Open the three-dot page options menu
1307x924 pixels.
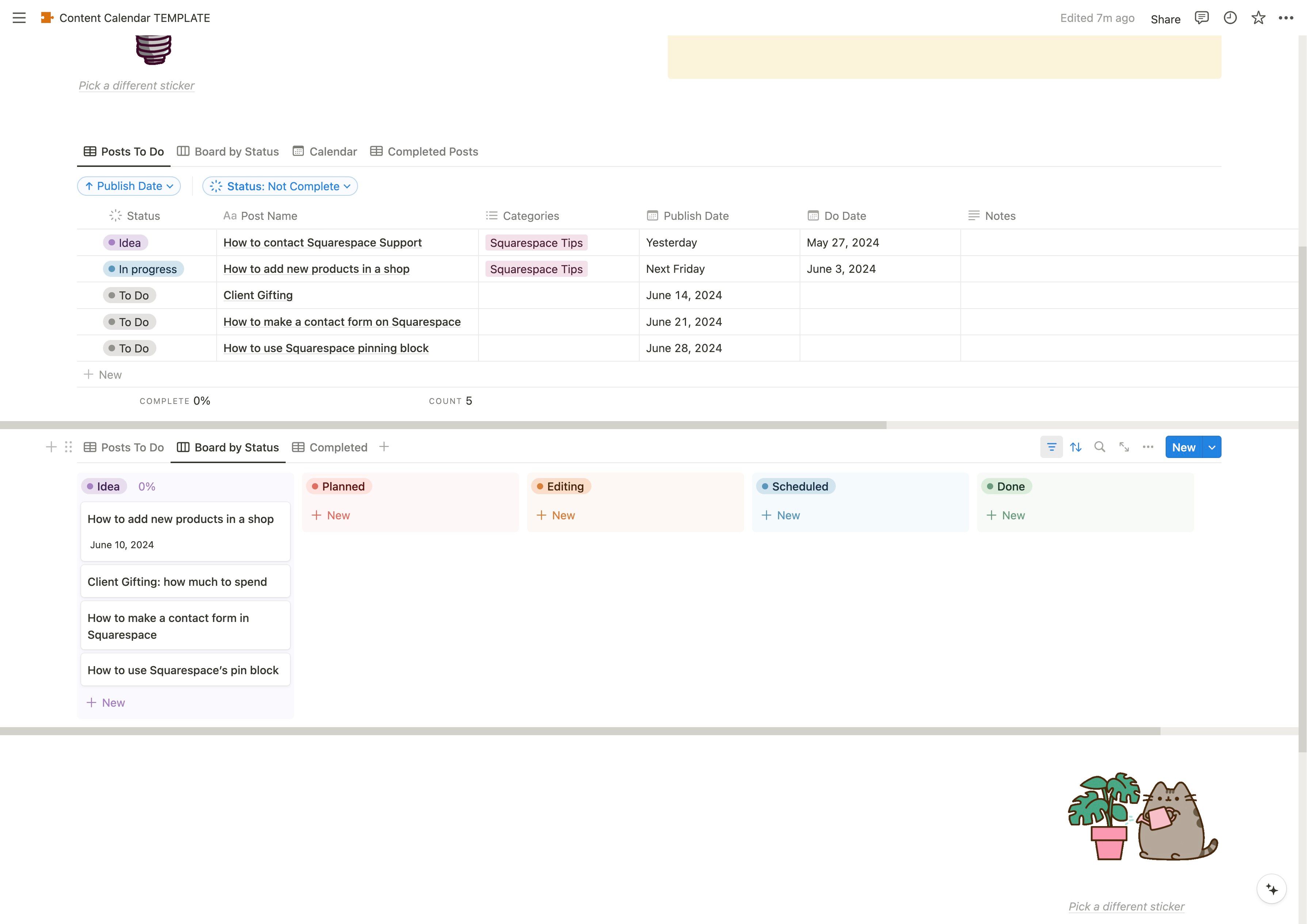(x=1285, y=18)
